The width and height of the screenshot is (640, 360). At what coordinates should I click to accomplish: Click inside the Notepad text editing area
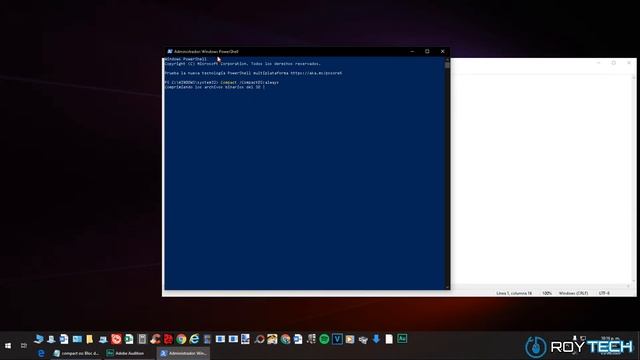pyautogui.click(x=541, y=180)
